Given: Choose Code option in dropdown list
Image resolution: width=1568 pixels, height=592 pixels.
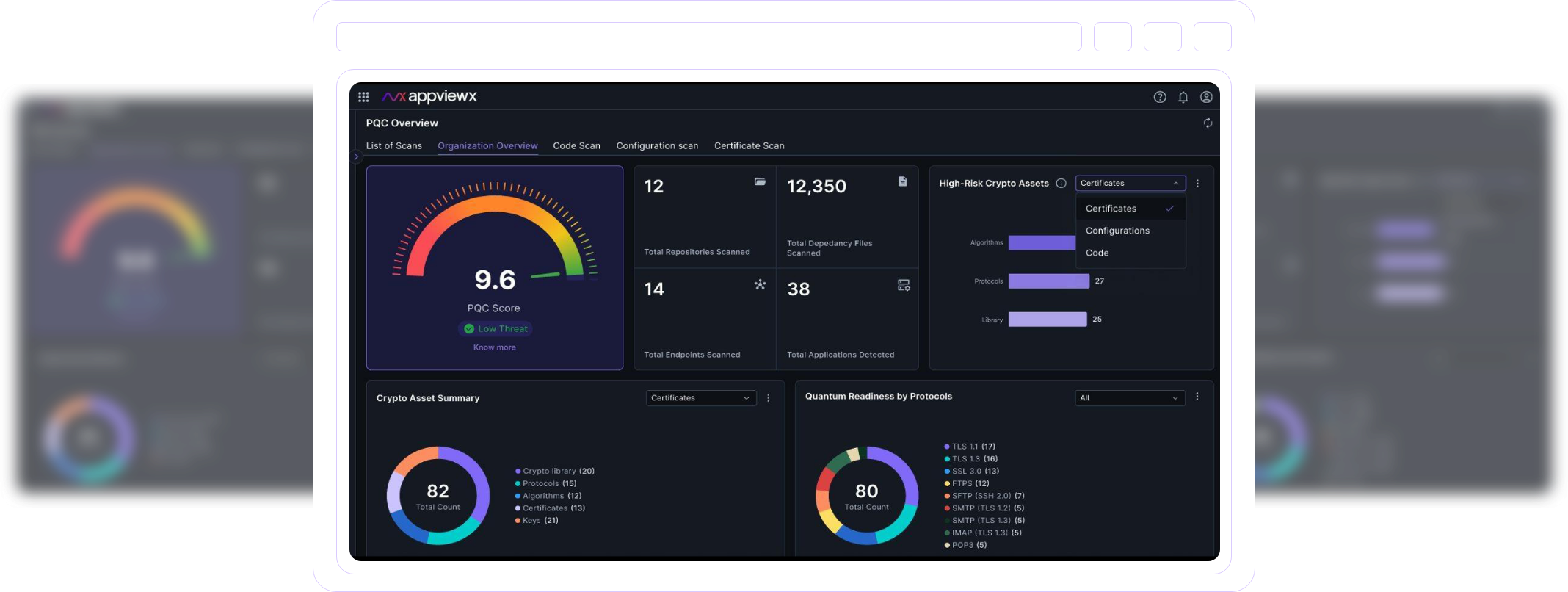Looking at the screenshot, I should (1097, 253).
